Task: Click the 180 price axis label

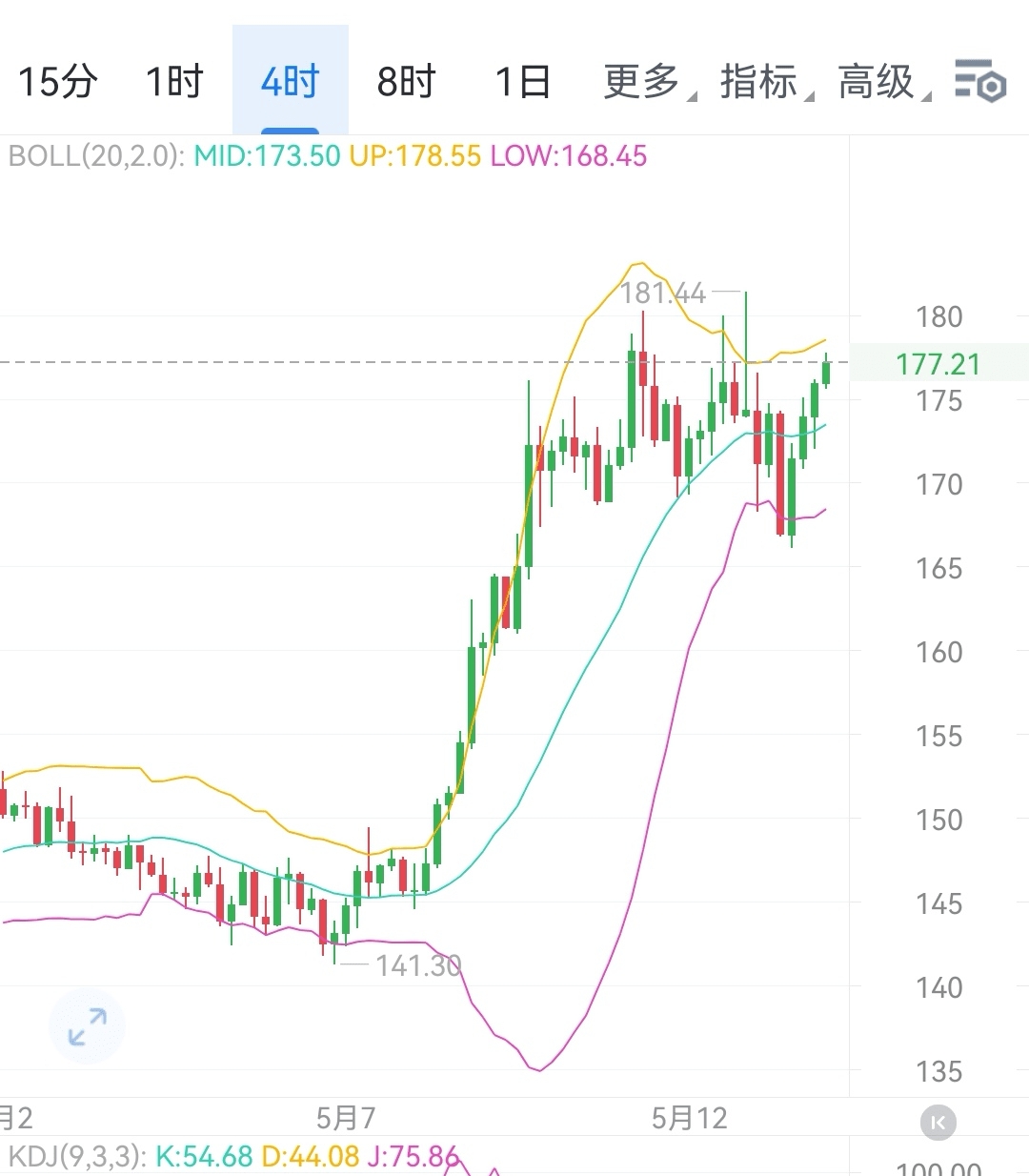Action: 939,316
